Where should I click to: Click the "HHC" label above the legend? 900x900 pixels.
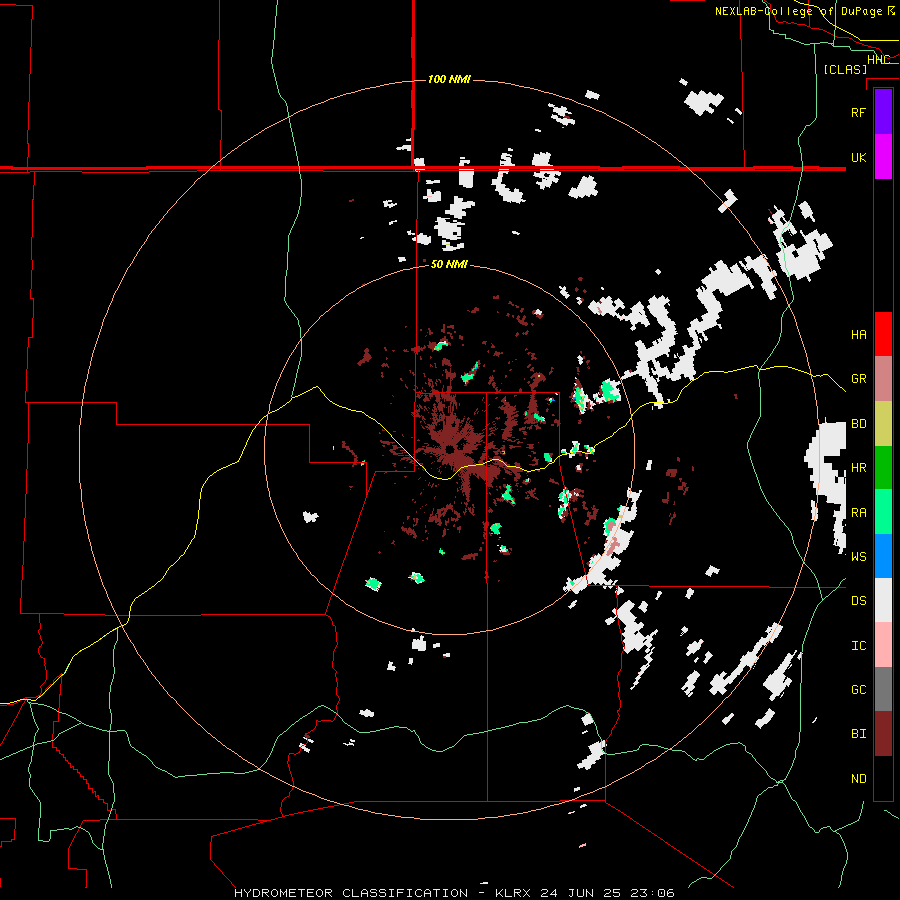pyautogui.click(x=878, y=59)
